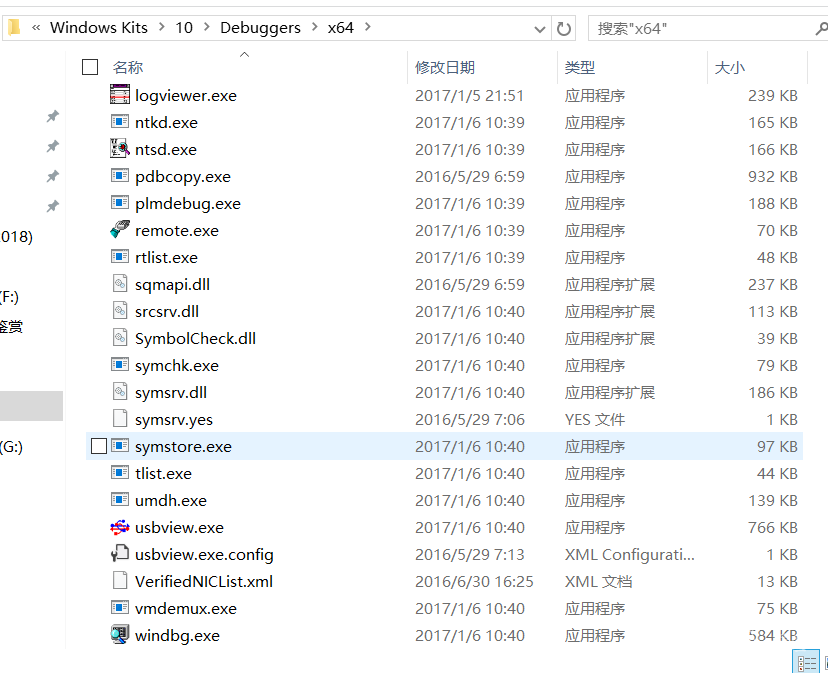
Task: Click the tlist.exe file icon
Action: [120, 472]
